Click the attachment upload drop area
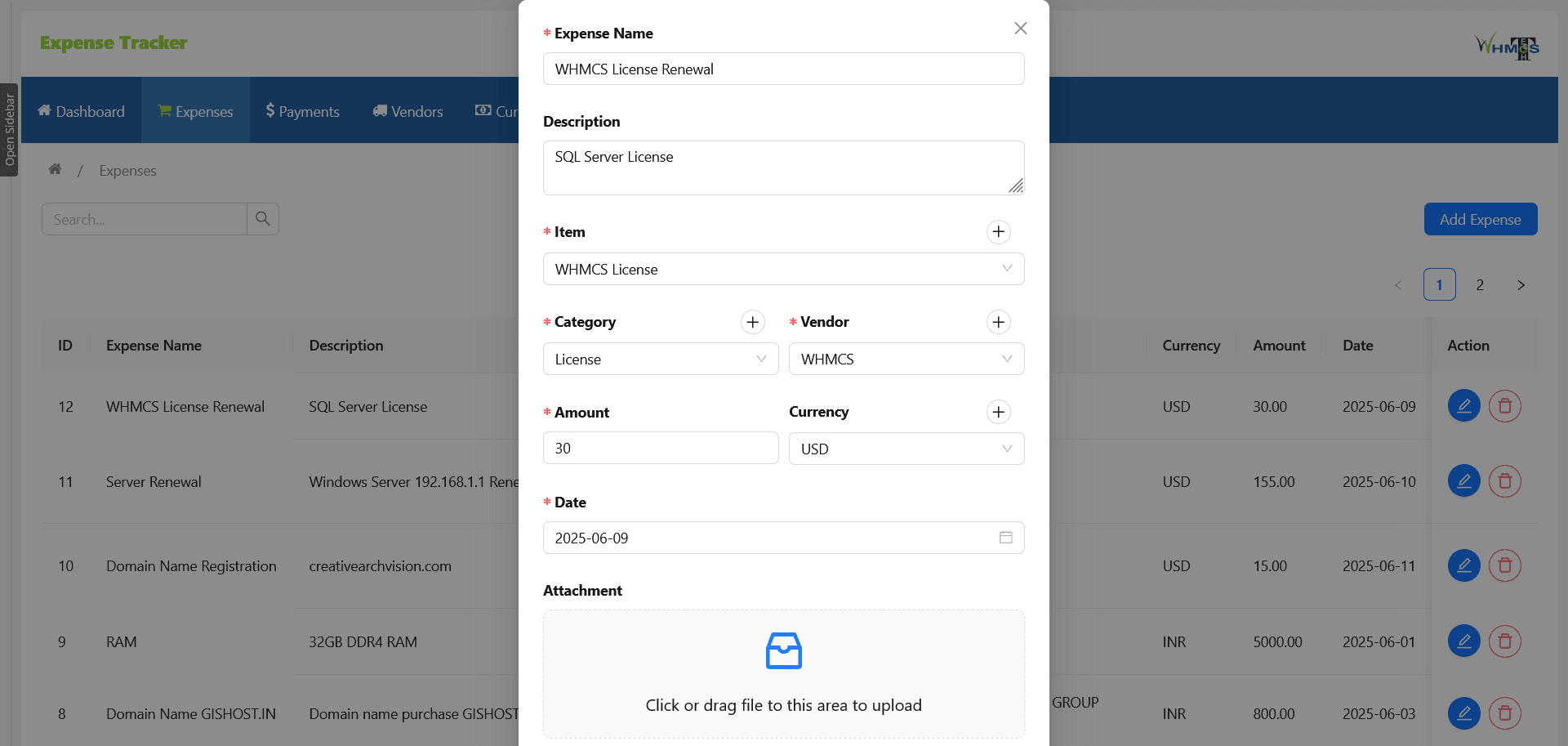Screen dimensions: 1568x746 [x=783, y=674]
